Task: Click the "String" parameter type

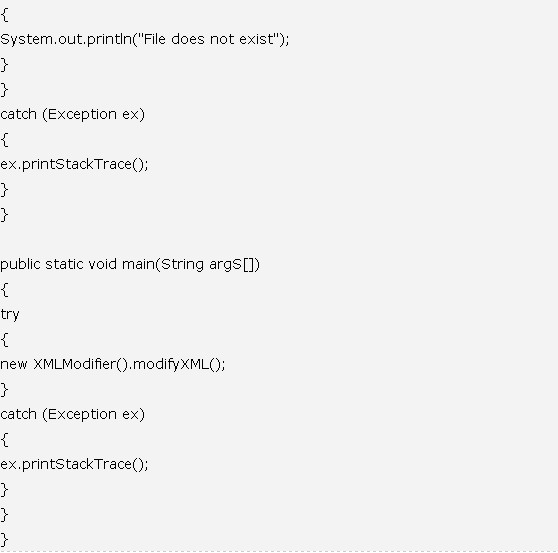Action: click(182, 265)
